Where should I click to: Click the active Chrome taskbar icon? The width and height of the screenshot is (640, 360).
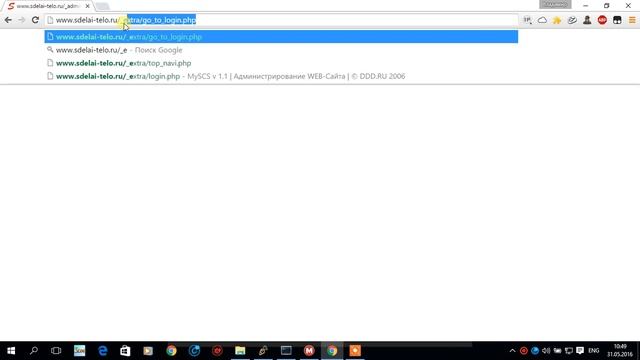coord(332,351)
